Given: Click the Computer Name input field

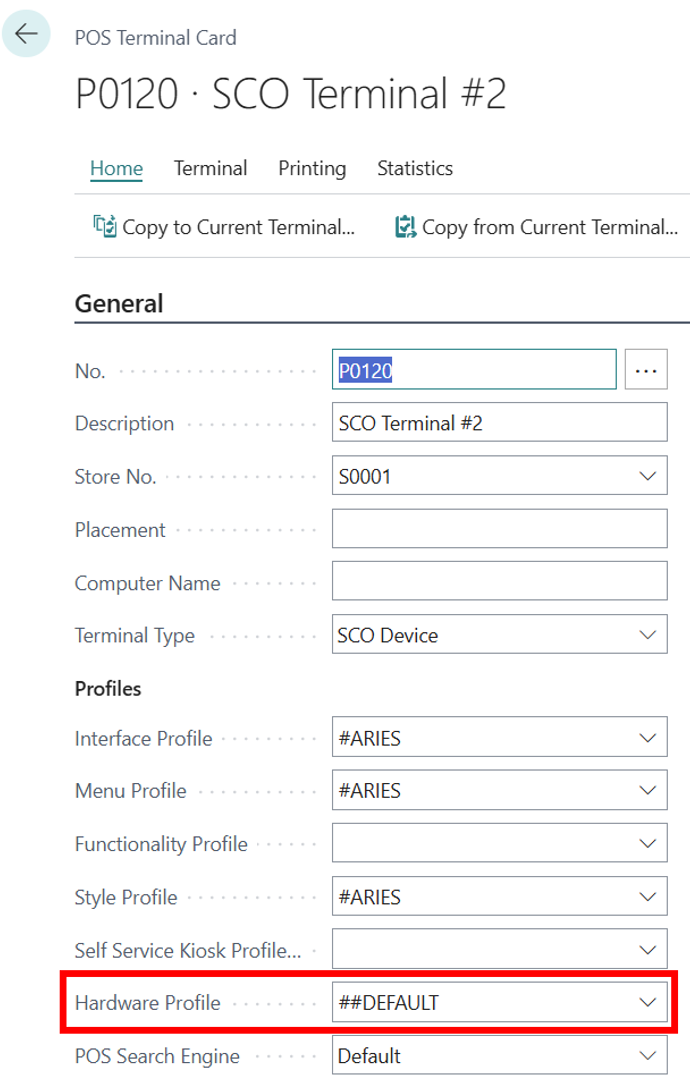Looking at the screenshot, I should [498, 581].
